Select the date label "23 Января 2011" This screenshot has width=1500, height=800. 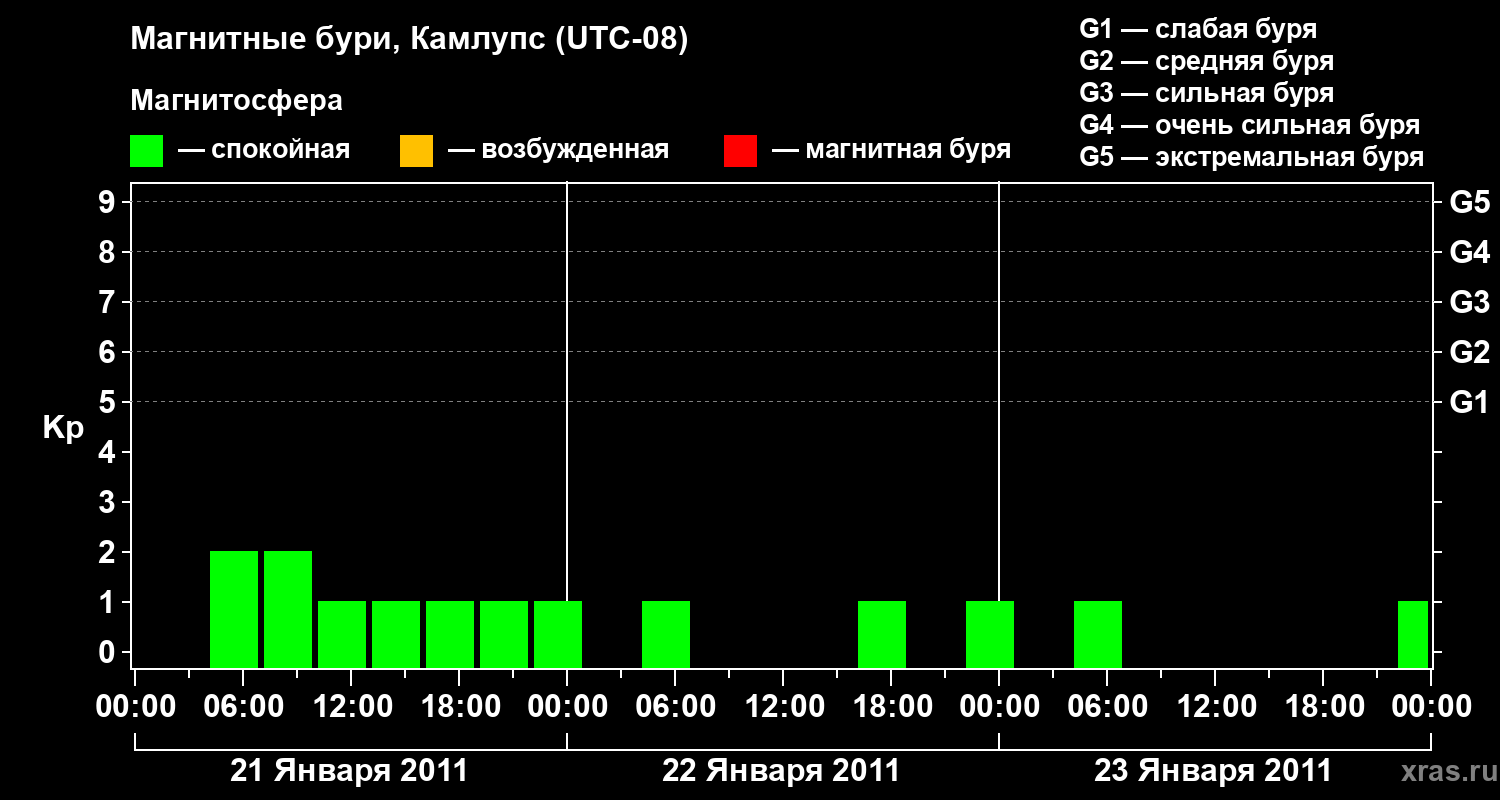tap(1213, 771)
